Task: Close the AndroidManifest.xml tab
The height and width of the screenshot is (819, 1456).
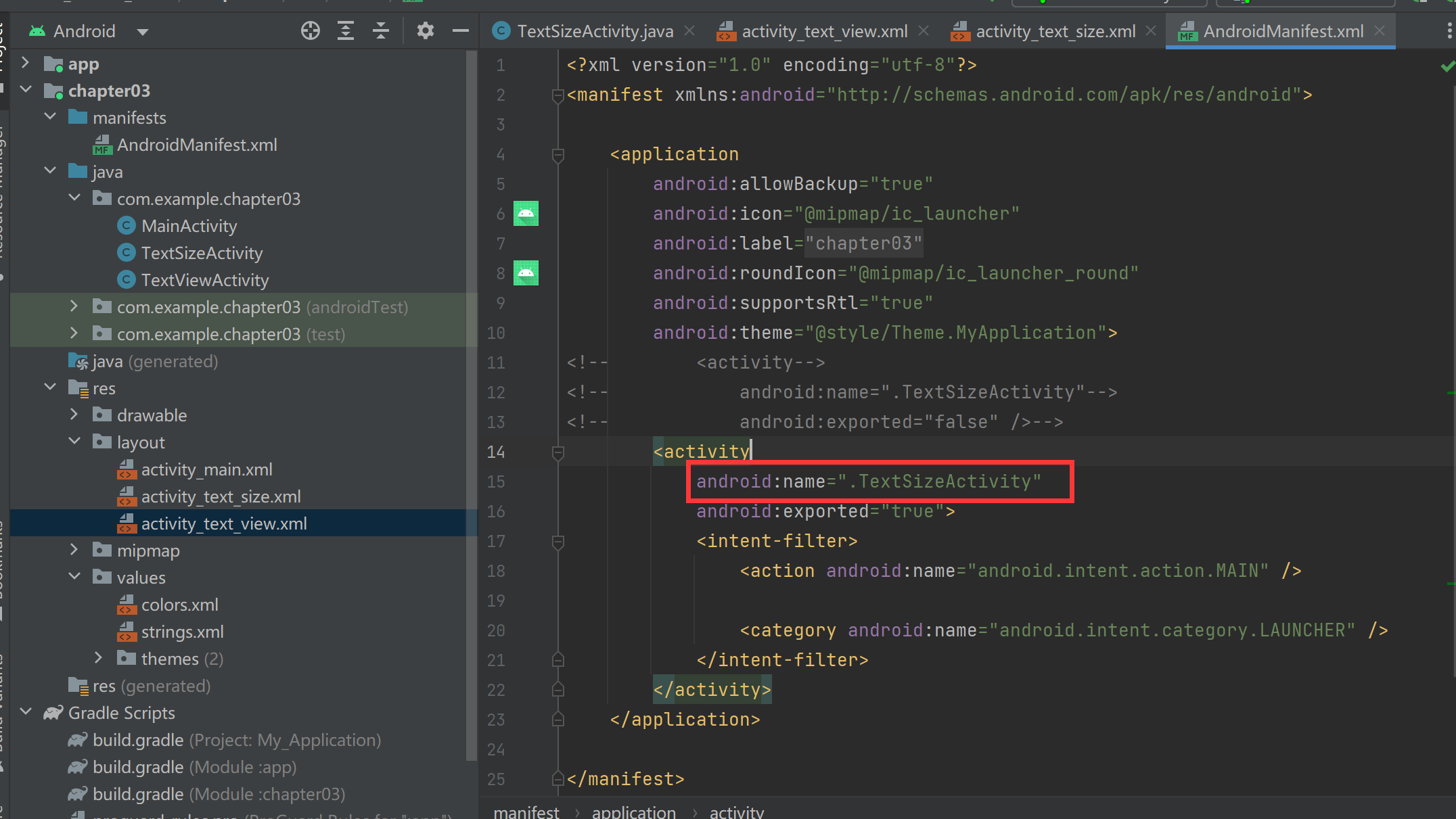Action: pyautogui.click(x=1380, y=31)
